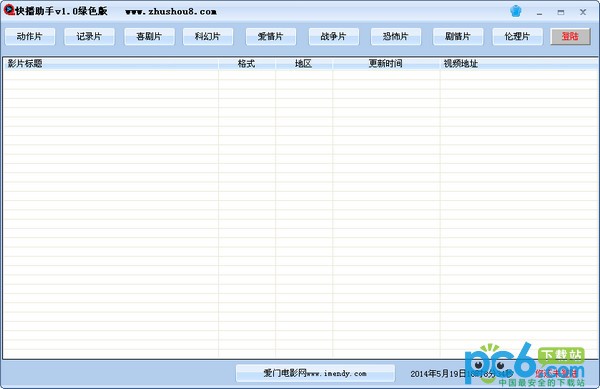Image resolution: width=600 pixels, height=389 pixels.
Task: Sort by the 格式 column header
Action: [247, 63]
